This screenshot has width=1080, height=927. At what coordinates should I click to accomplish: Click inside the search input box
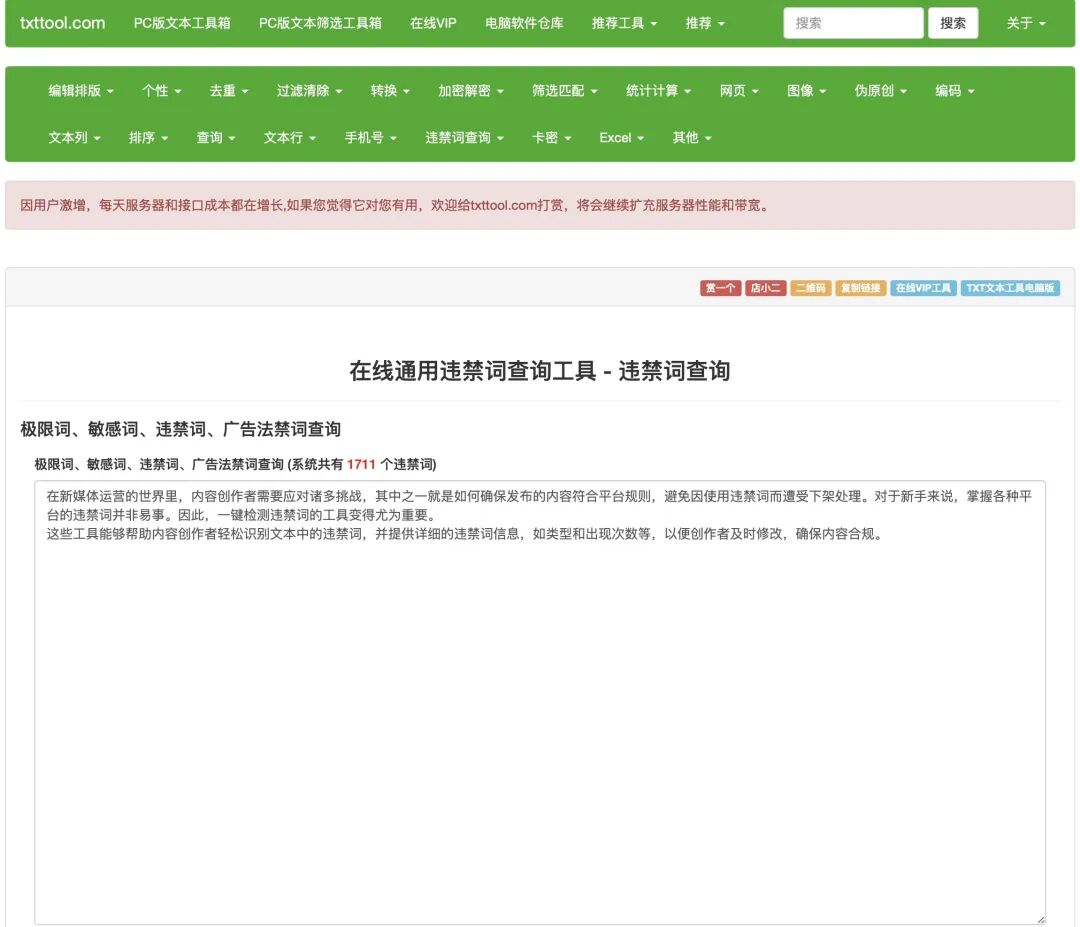click(852, 23)
